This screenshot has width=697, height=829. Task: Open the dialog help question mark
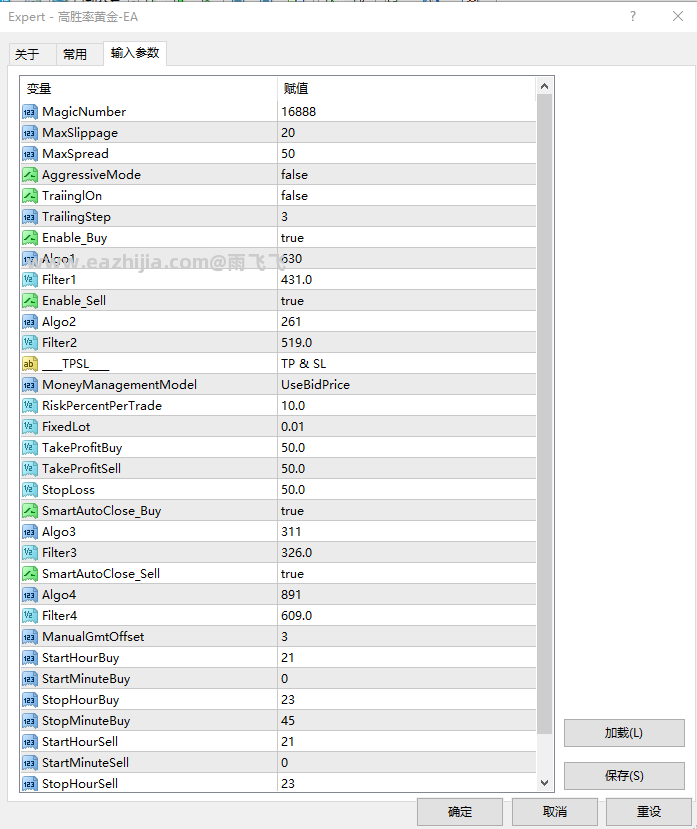pyautogui.click(x=632, y=16)
